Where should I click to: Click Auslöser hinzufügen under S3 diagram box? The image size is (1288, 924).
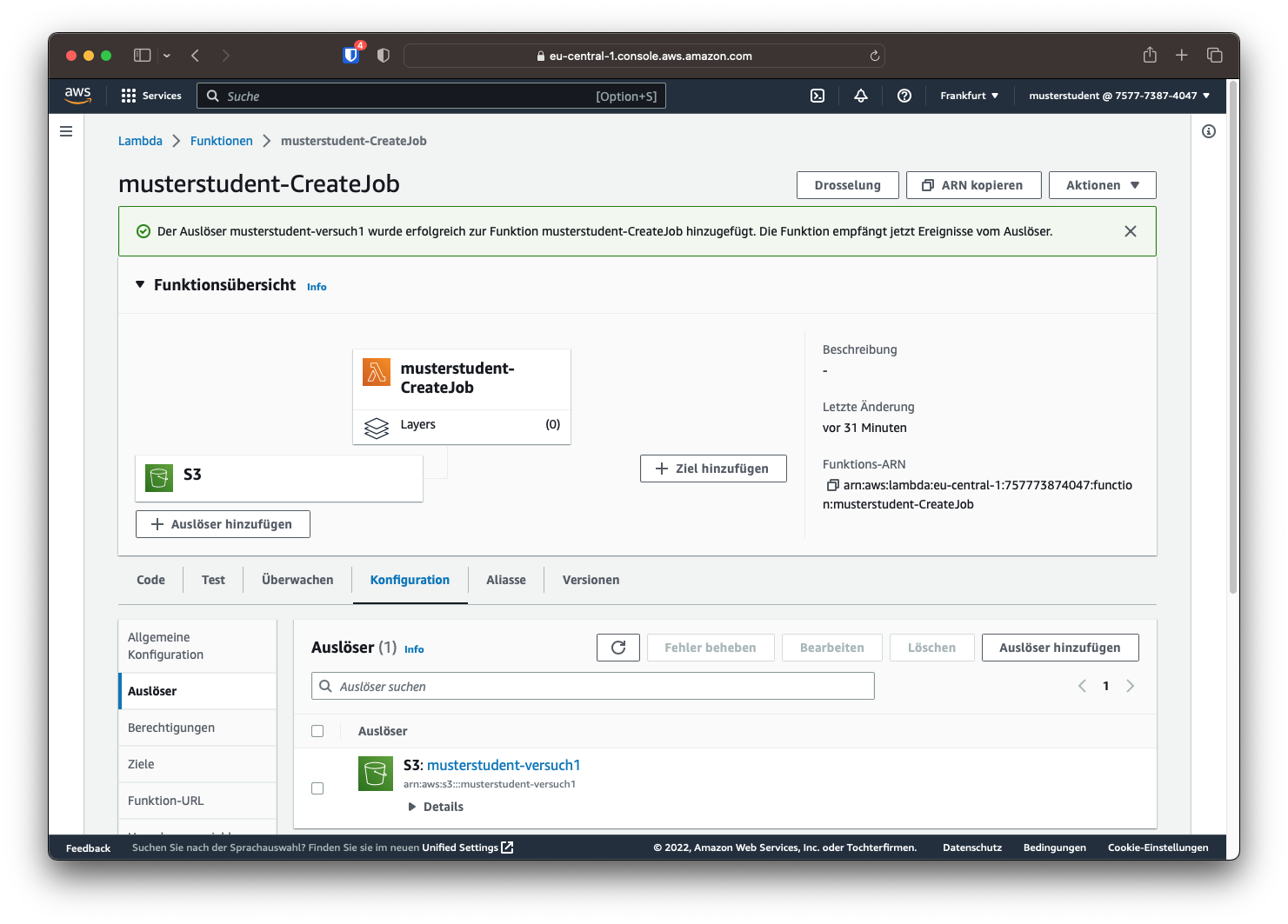point(223,524)
